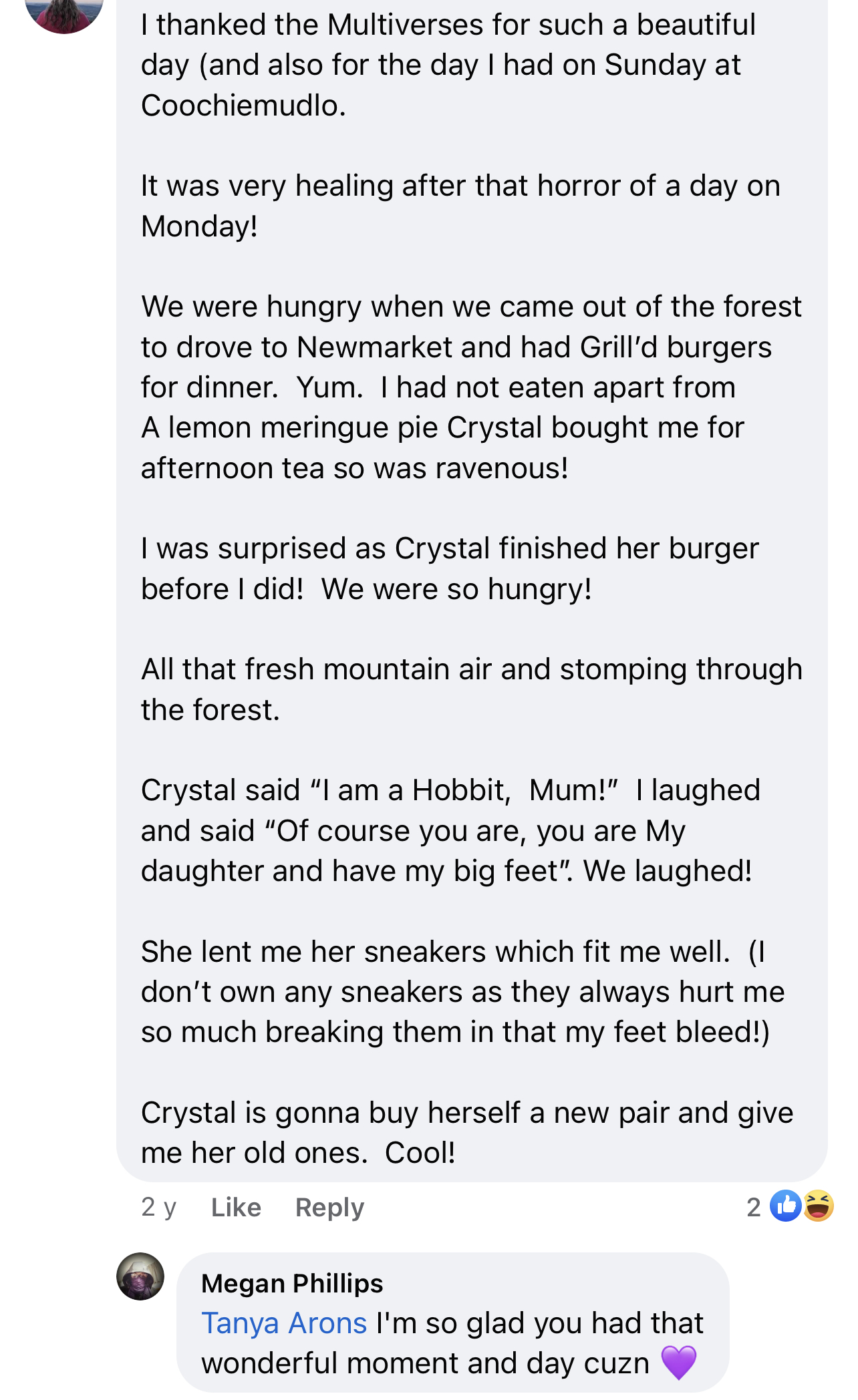The width and height of the screenshot is (858, 1400).
Task: Tap the purple heart emoji
Action: point(678,1363)
